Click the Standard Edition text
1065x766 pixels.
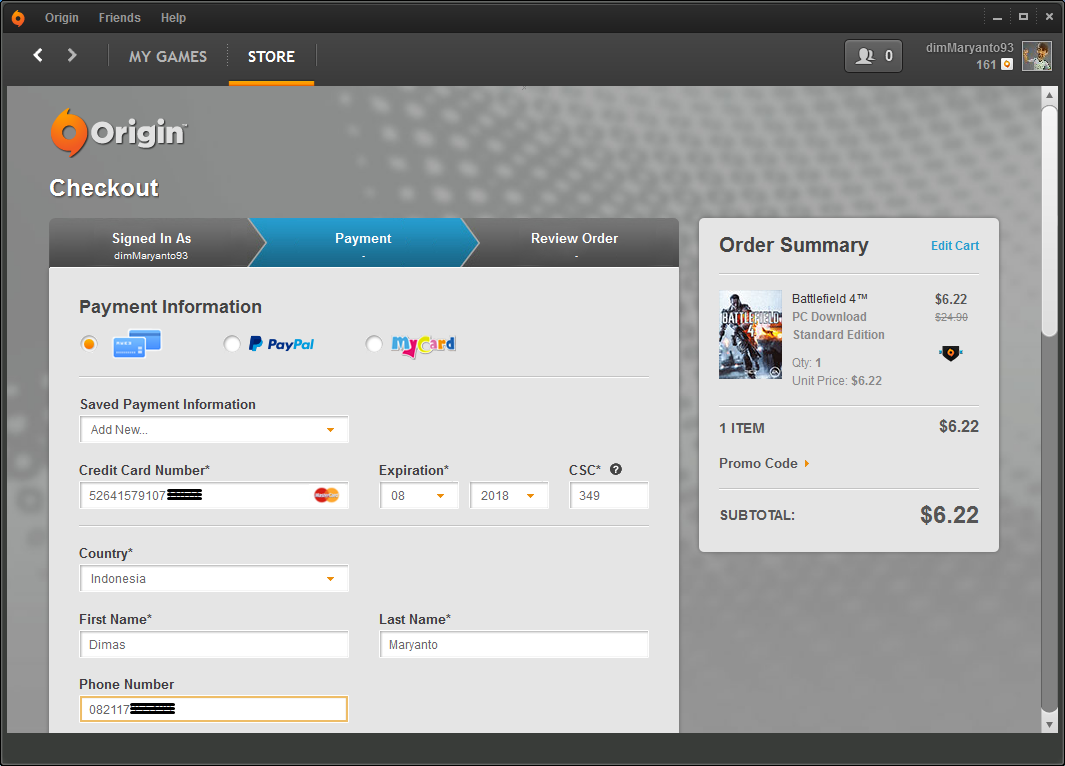[x=838, y=335]
